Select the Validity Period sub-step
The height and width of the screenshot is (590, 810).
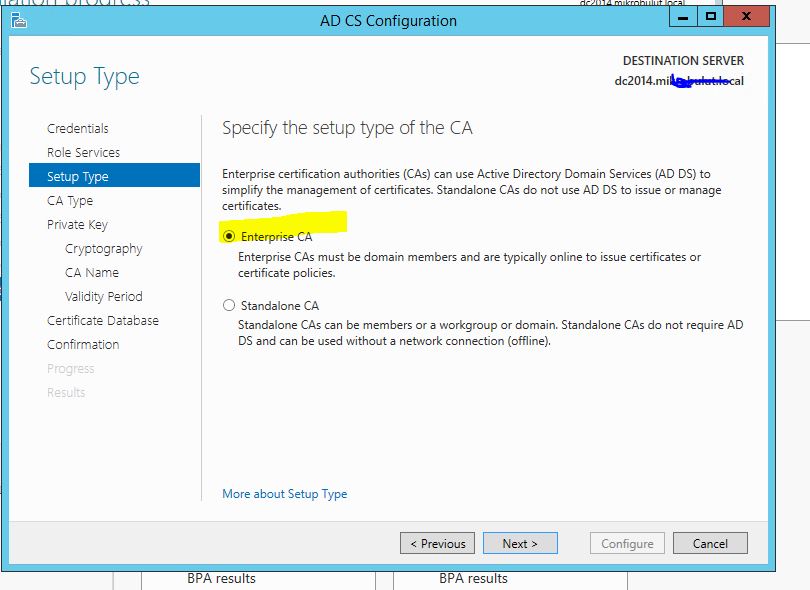click(x=103, y=297)
